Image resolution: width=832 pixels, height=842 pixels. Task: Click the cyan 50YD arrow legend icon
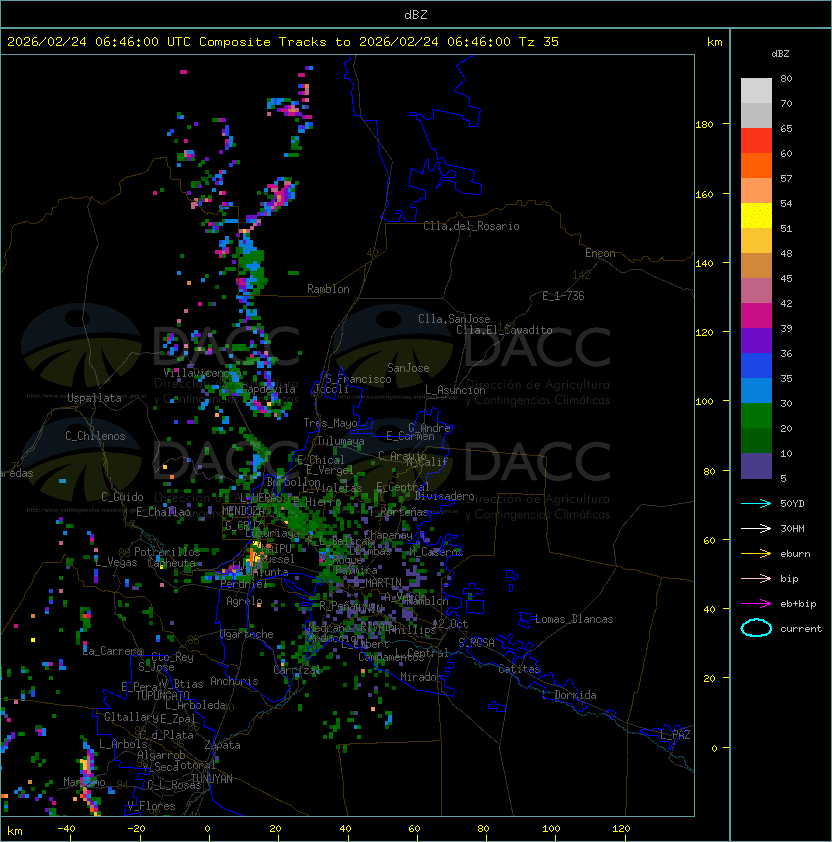click(x=756, y=503)
